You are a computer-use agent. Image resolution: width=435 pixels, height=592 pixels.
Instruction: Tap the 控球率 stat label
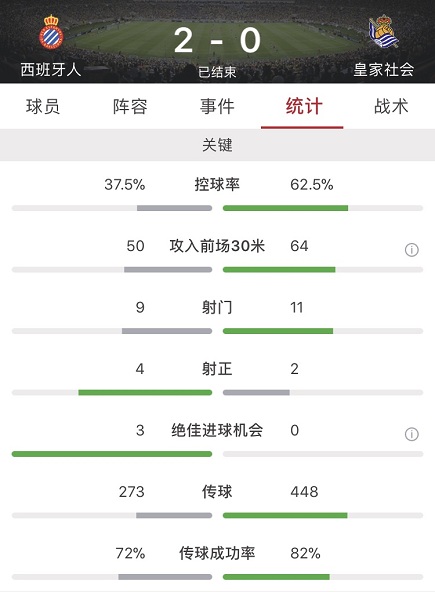[217, 185]
